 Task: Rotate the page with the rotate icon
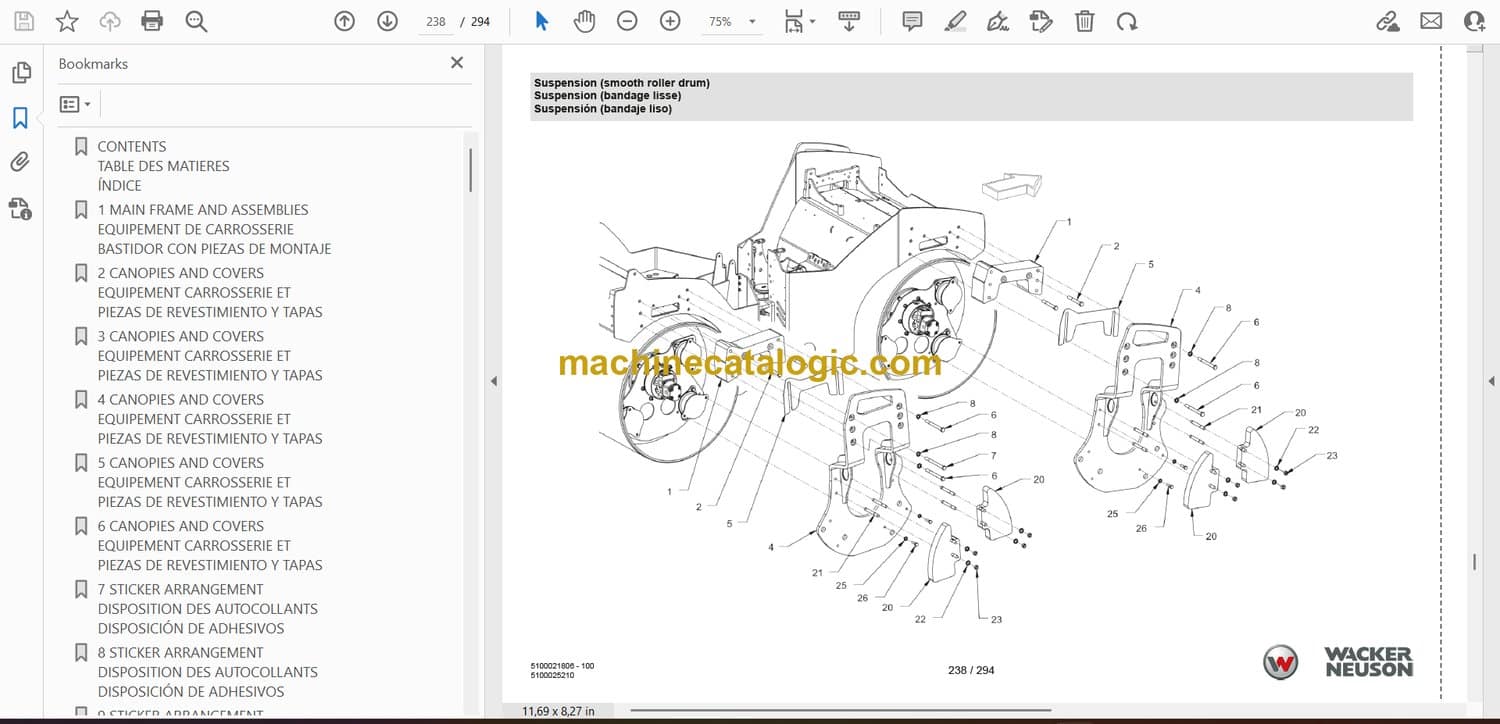click(x=1127, y=21)
